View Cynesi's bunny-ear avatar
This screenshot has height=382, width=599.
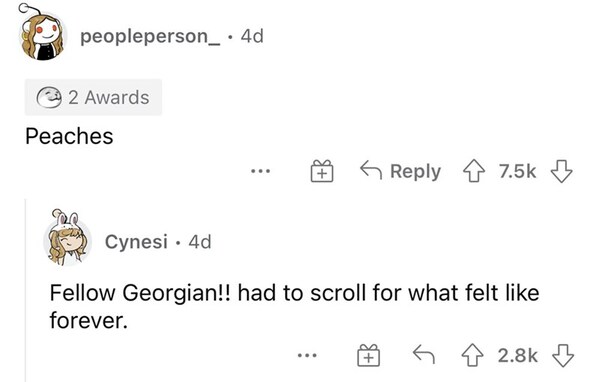(x=67, y=238)
